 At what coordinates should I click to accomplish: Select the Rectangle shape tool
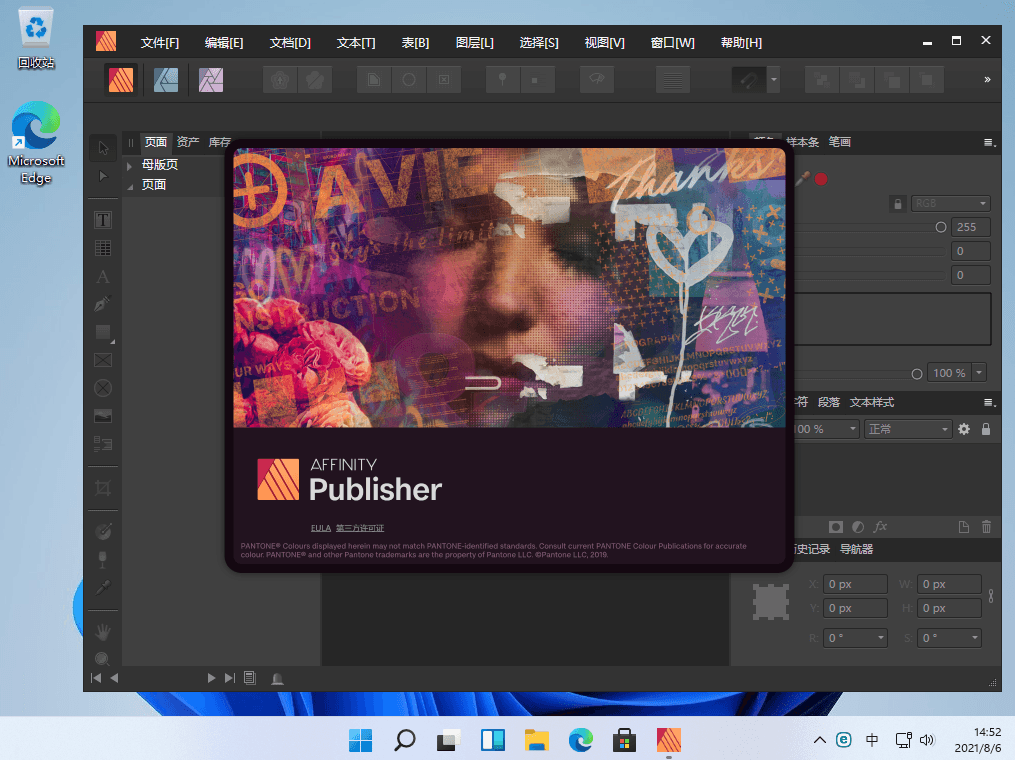103,332
